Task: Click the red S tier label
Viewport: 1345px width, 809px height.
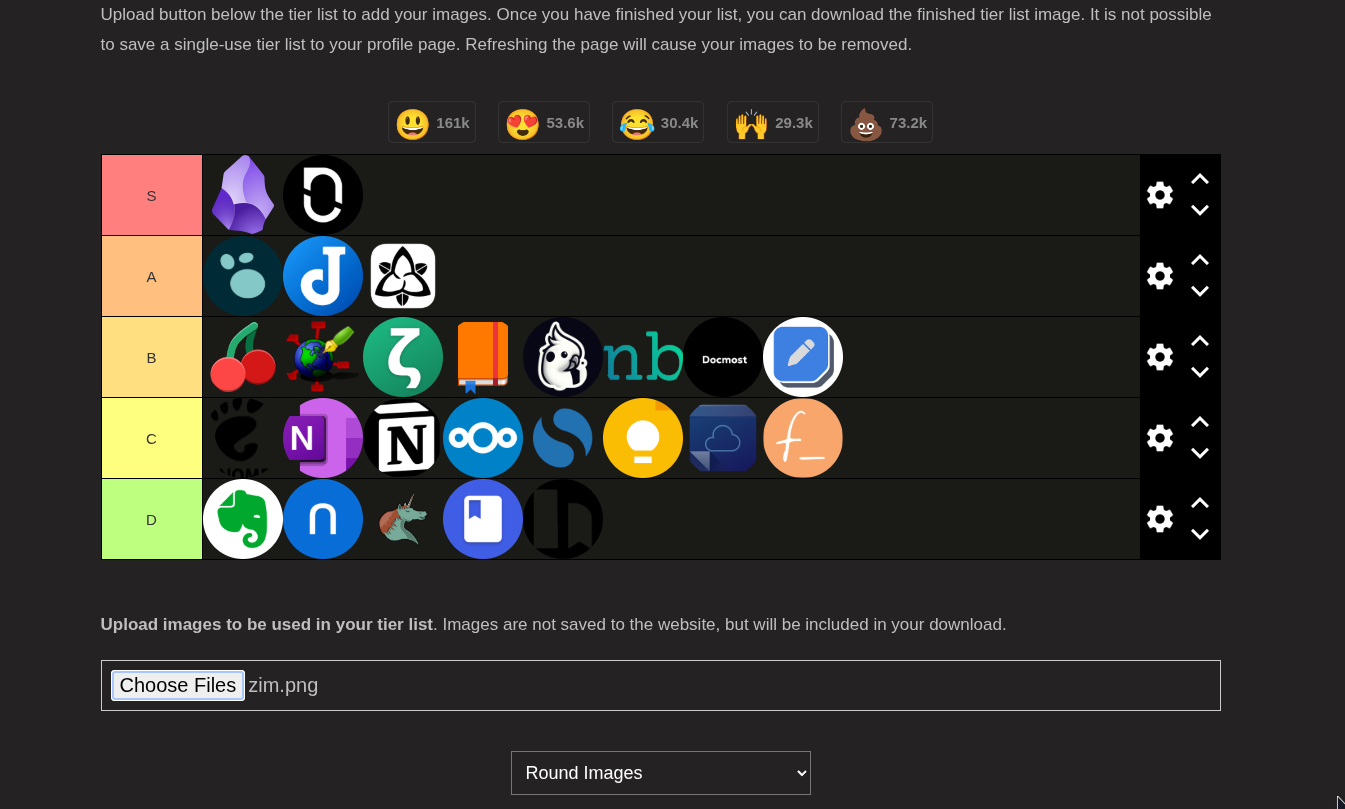Action: 152,195
